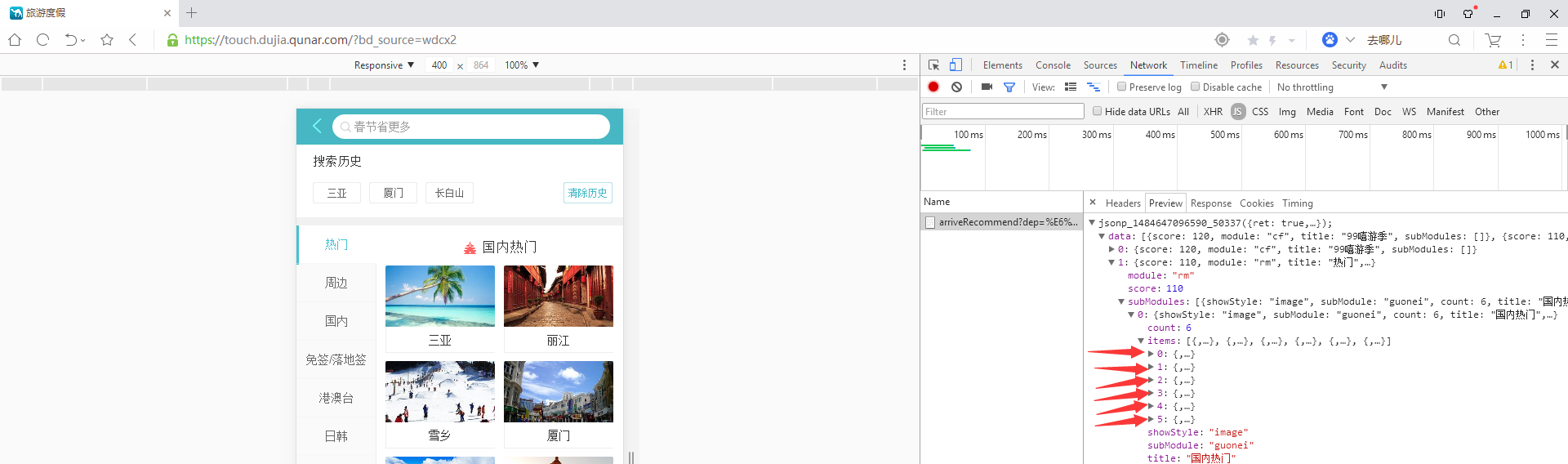The width and height of the screenshot is (1568, 464).
Task: Click the phone vibrate icon in title bar
Action: click(x=1440, y=13)
